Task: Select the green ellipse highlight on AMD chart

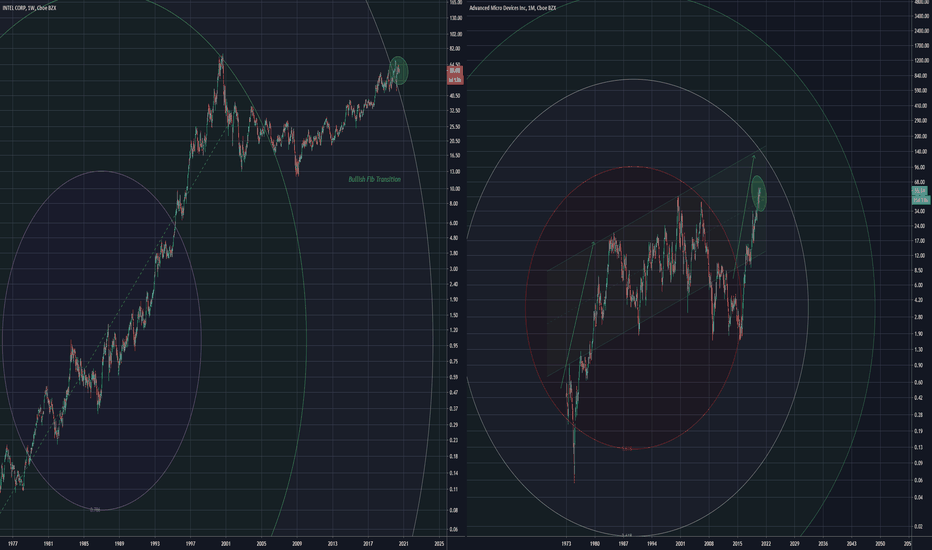Action: 758,193
